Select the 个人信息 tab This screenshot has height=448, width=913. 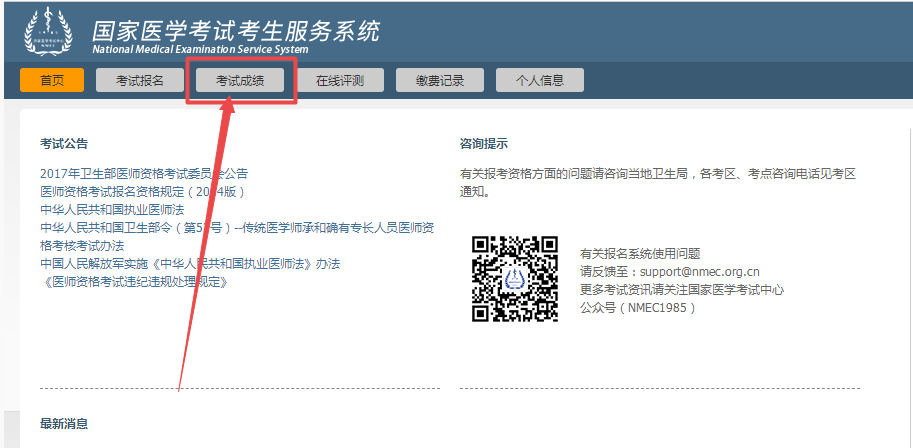click(x=539, y=81)
